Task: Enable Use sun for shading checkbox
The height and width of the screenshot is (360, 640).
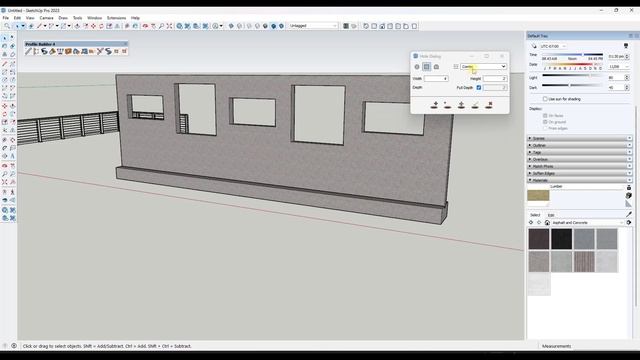Action: tap(545, 99)
